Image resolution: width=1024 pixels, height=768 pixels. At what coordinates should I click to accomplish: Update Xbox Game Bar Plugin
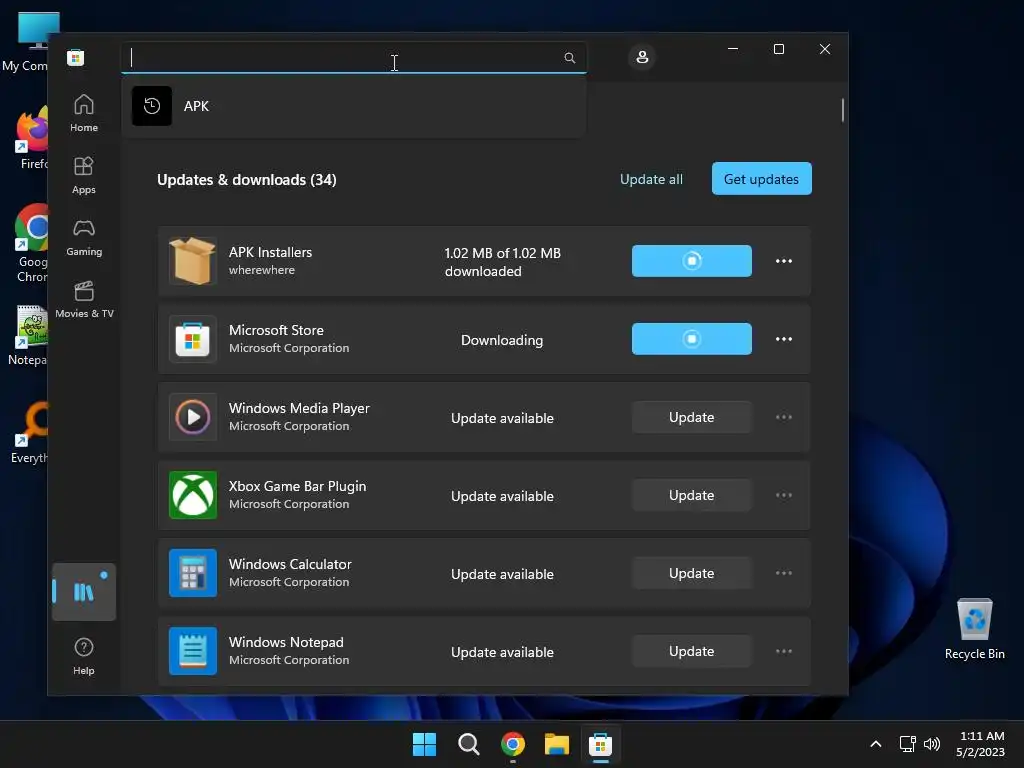pos(692,495)
